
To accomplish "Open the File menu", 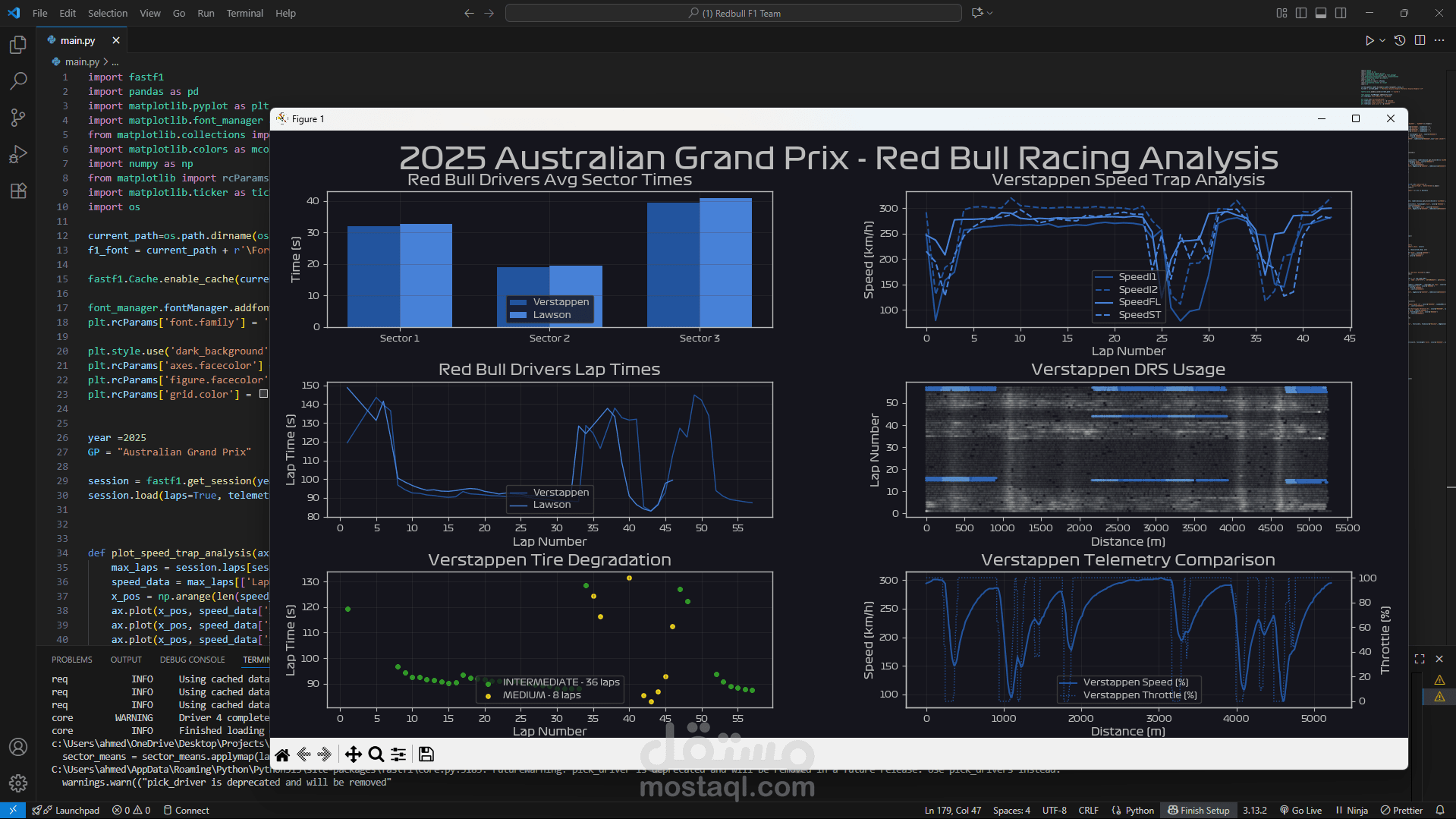I will tap(40, 13).
